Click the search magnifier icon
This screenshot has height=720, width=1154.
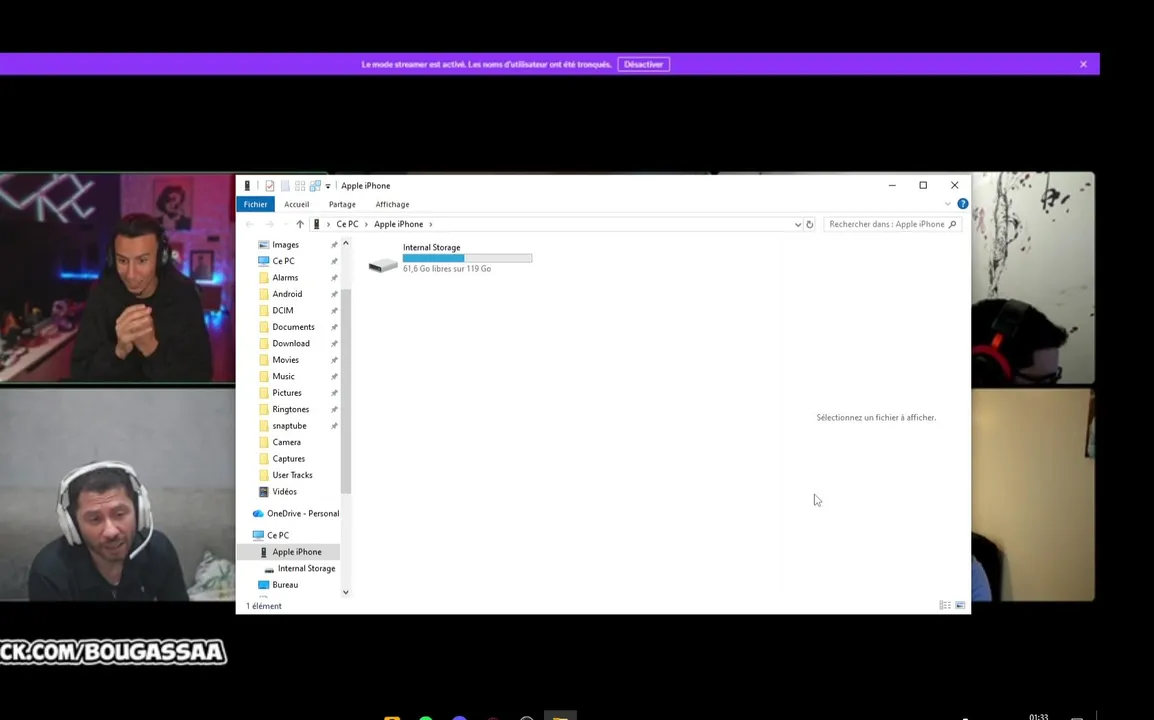click(x=952, y=224)
